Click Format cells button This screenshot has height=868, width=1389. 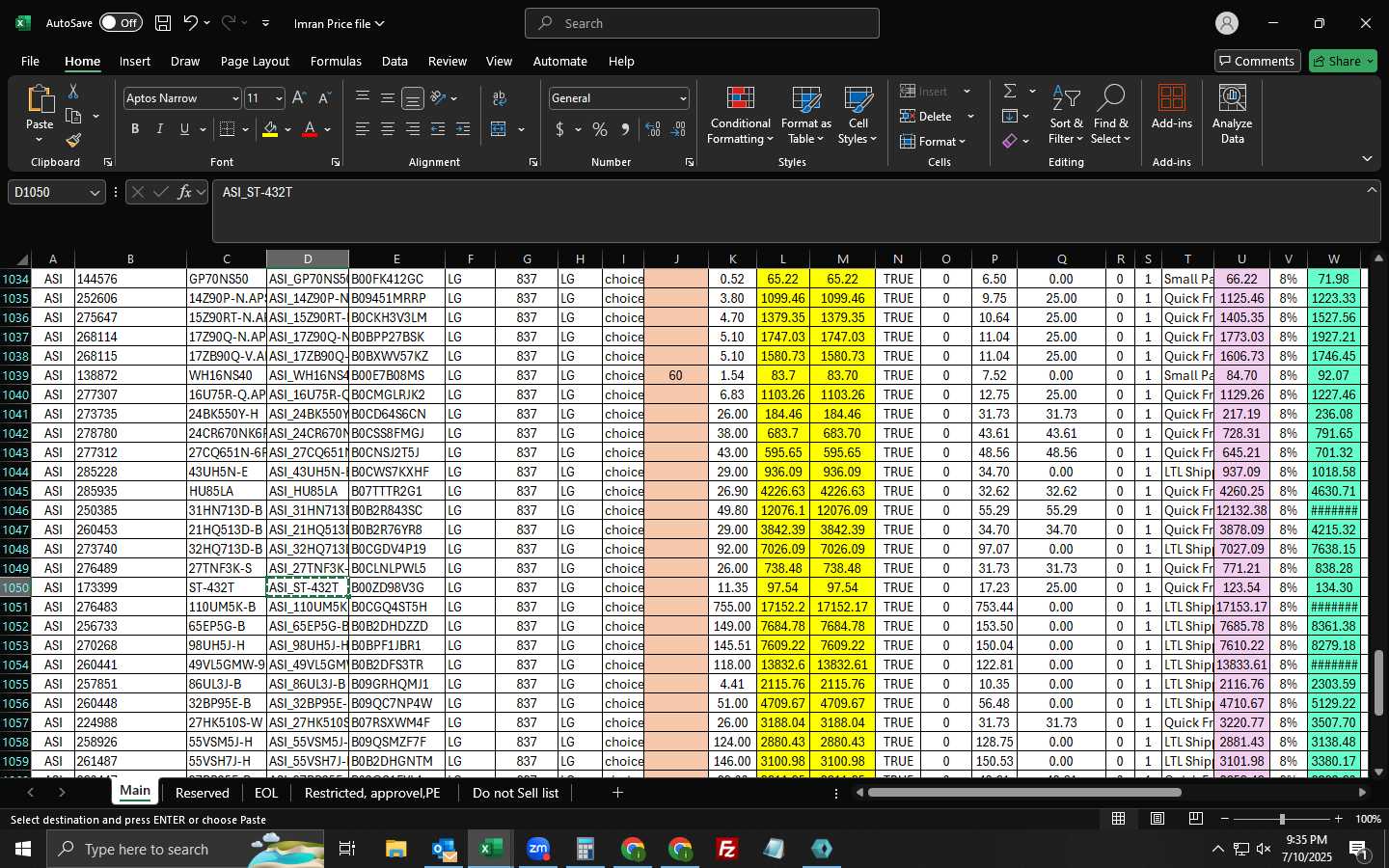(x=933, y=141)
